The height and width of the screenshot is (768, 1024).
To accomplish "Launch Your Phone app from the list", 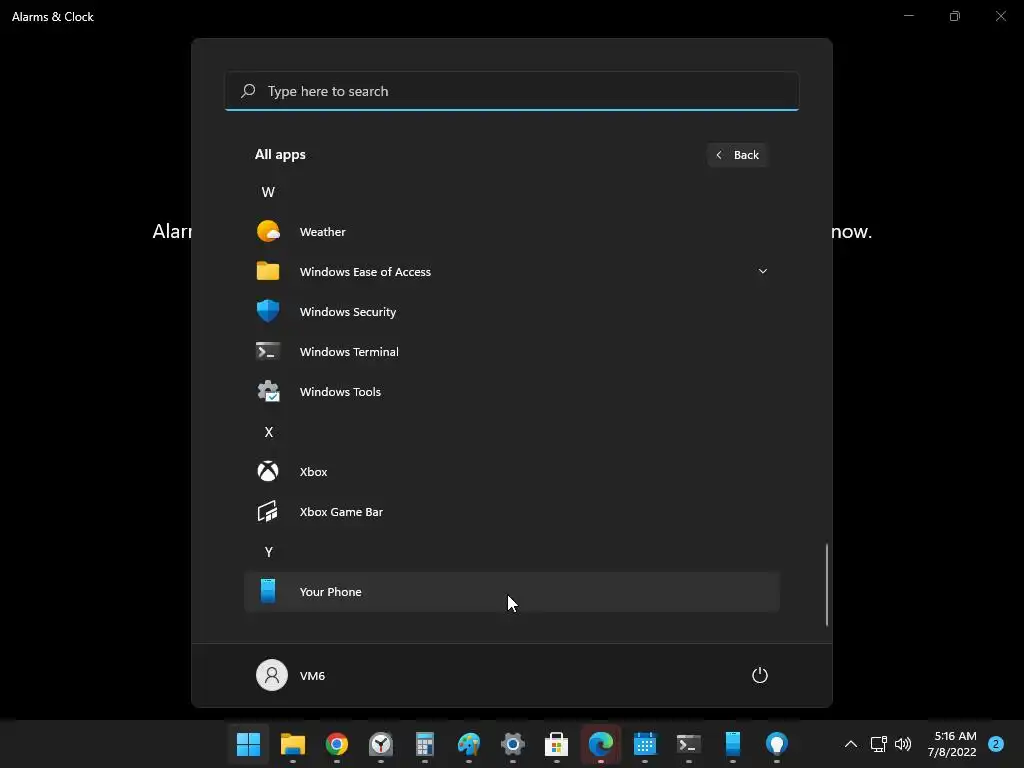I will [511, 592].
